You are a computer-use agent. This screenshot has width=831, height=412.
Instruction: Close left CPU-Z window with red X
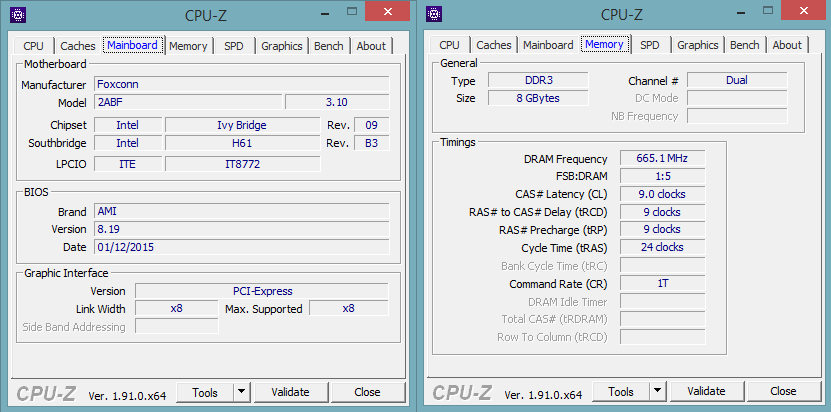387,11
